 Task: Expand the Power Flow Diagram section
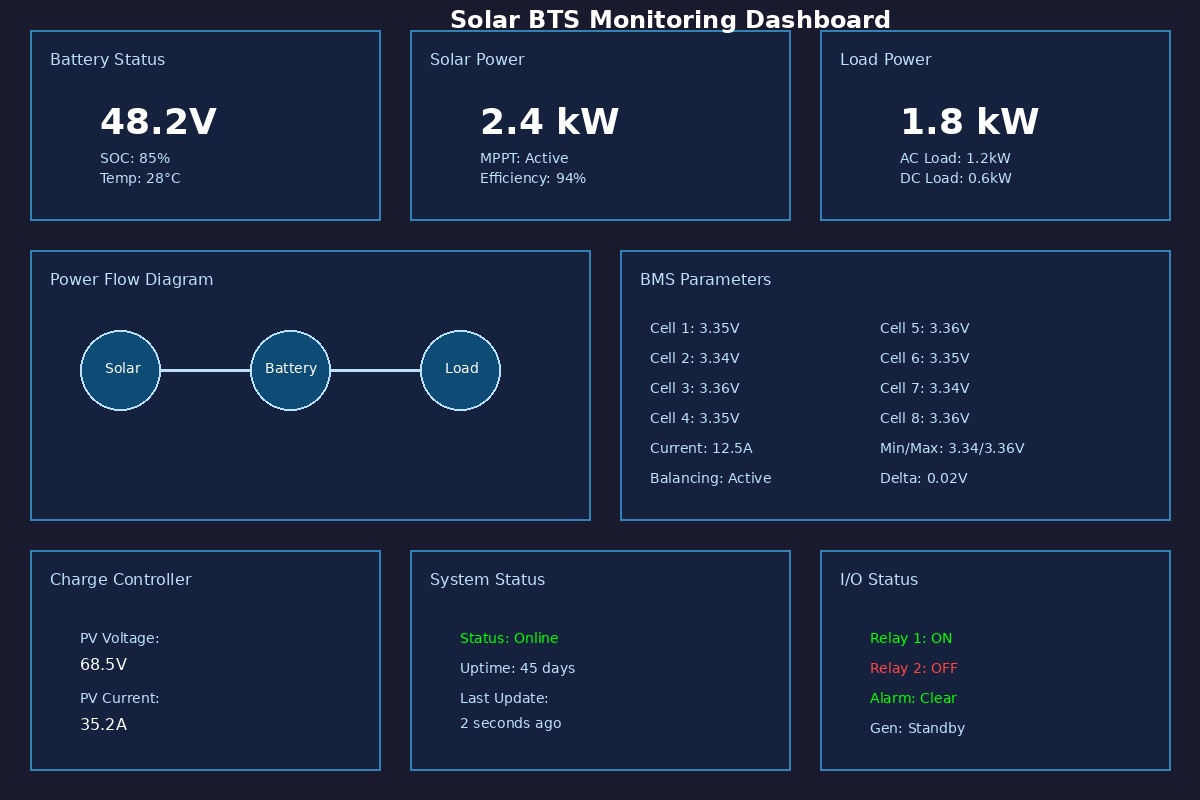click(x=131, y=280)
